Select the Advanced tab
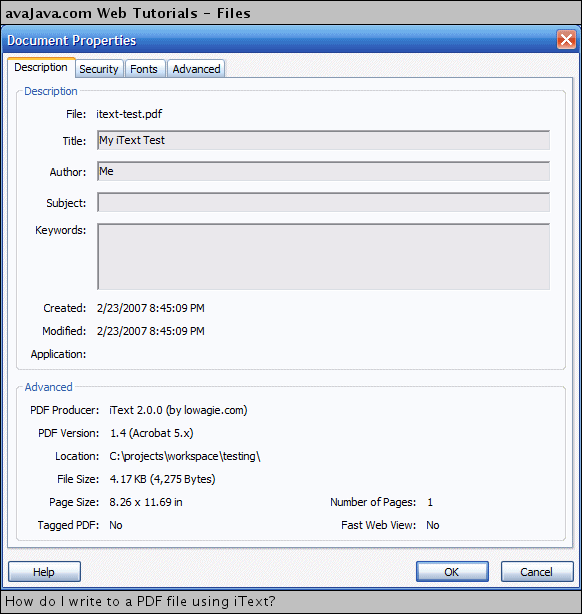 click(196, 69)
